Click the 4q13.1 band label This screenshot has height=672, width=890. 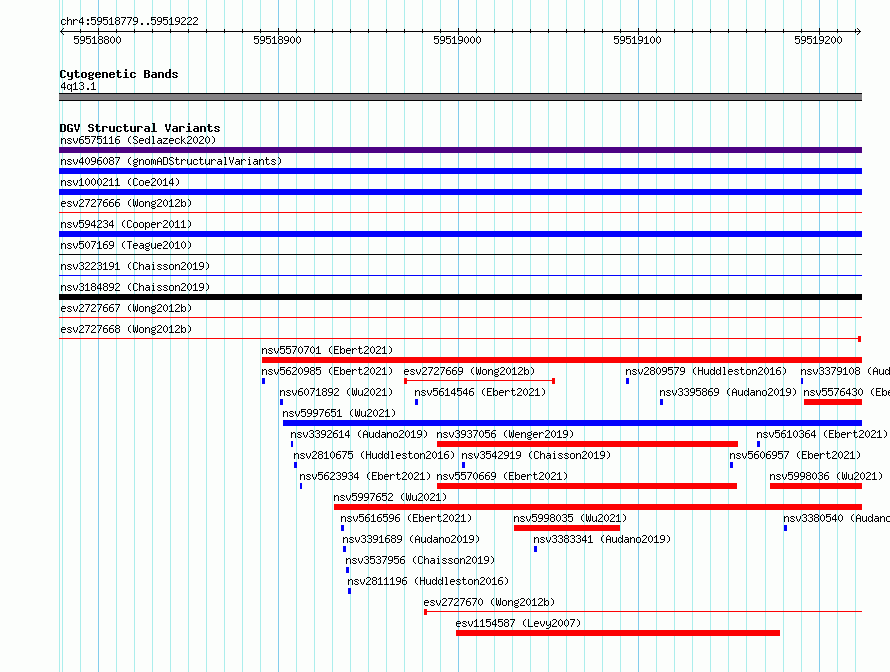[x=78, y=86]
